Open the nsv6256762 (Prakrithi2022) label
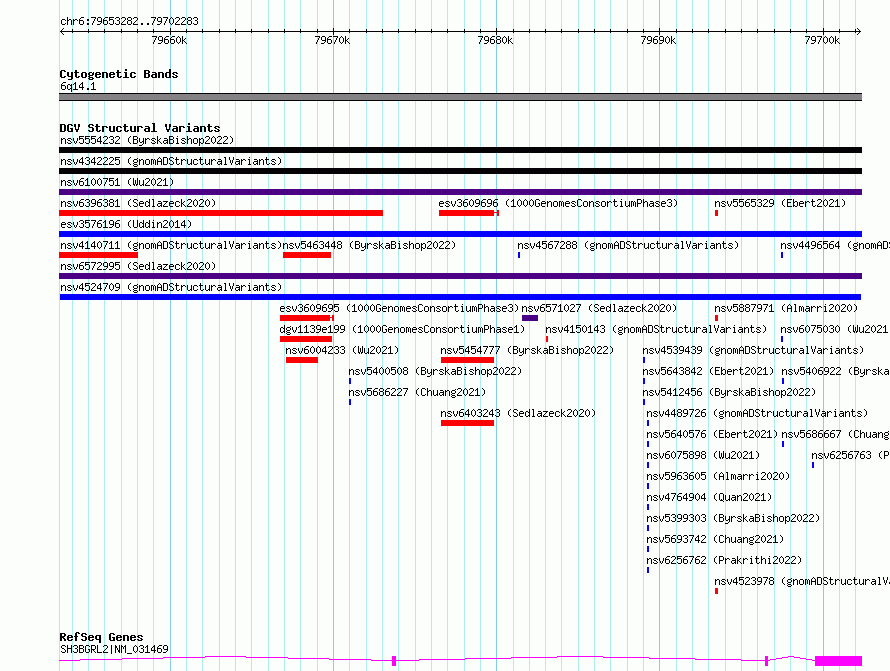The width and height of the screenshot is (890, 671). [724, 560]
